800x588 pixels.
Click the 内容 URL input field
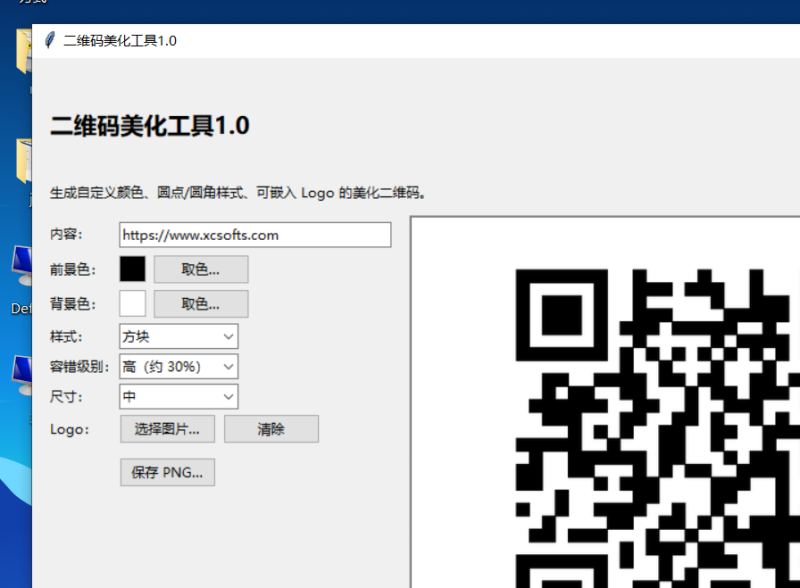click(255, 235)
